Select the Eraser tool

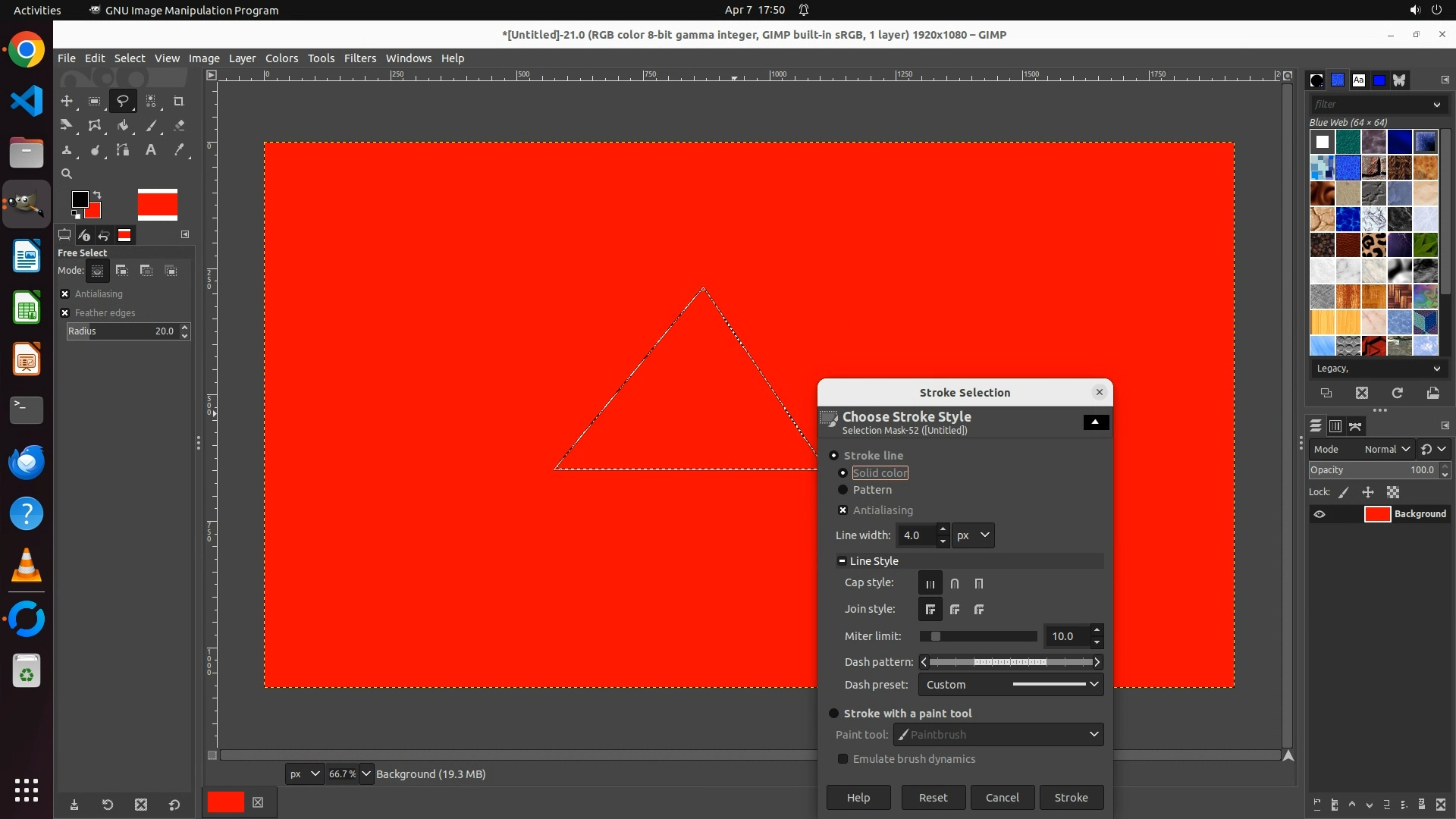coord(179,126)
